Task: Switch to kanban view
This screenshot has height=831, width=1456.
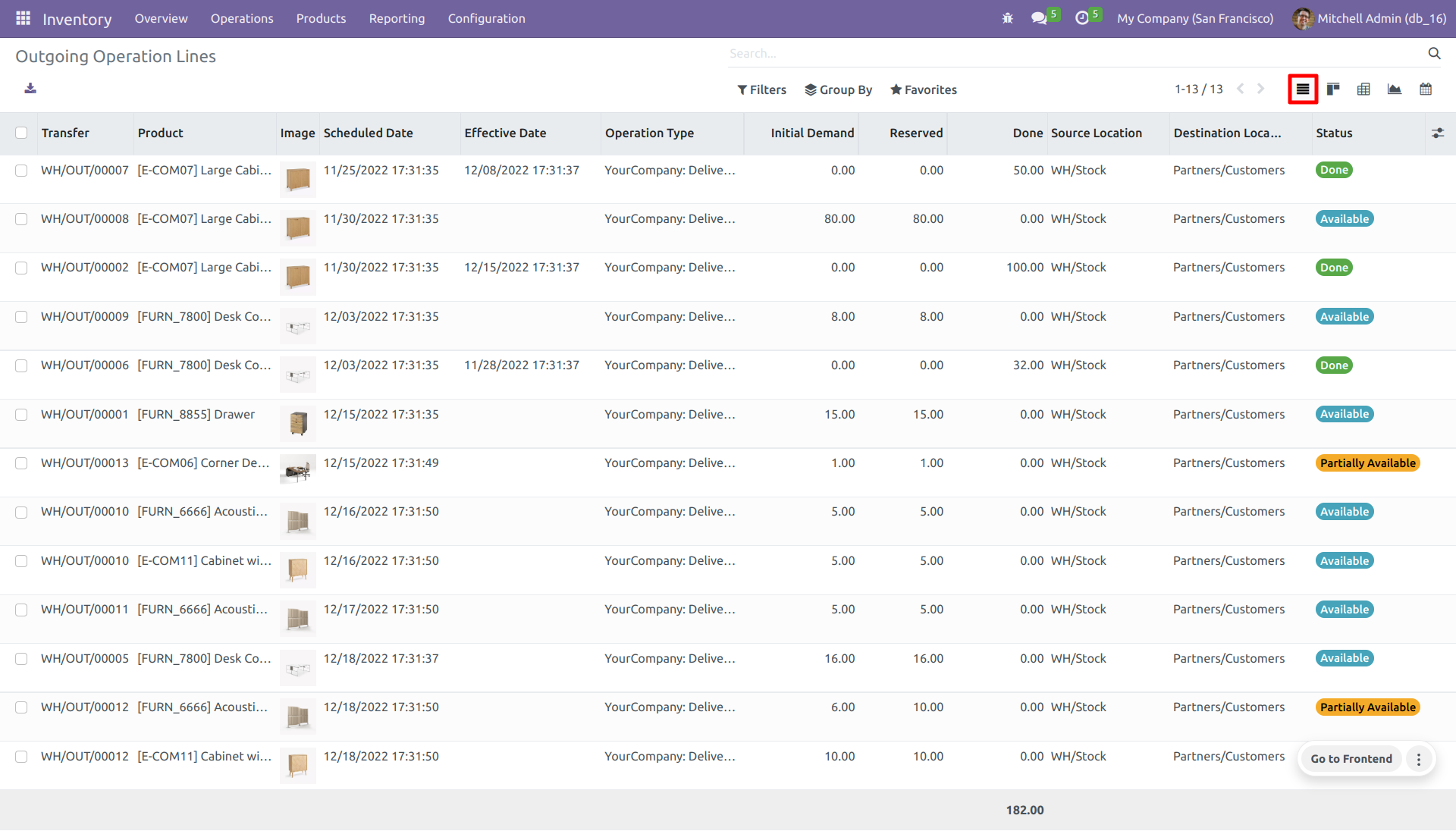Action: pos(1333,89)
